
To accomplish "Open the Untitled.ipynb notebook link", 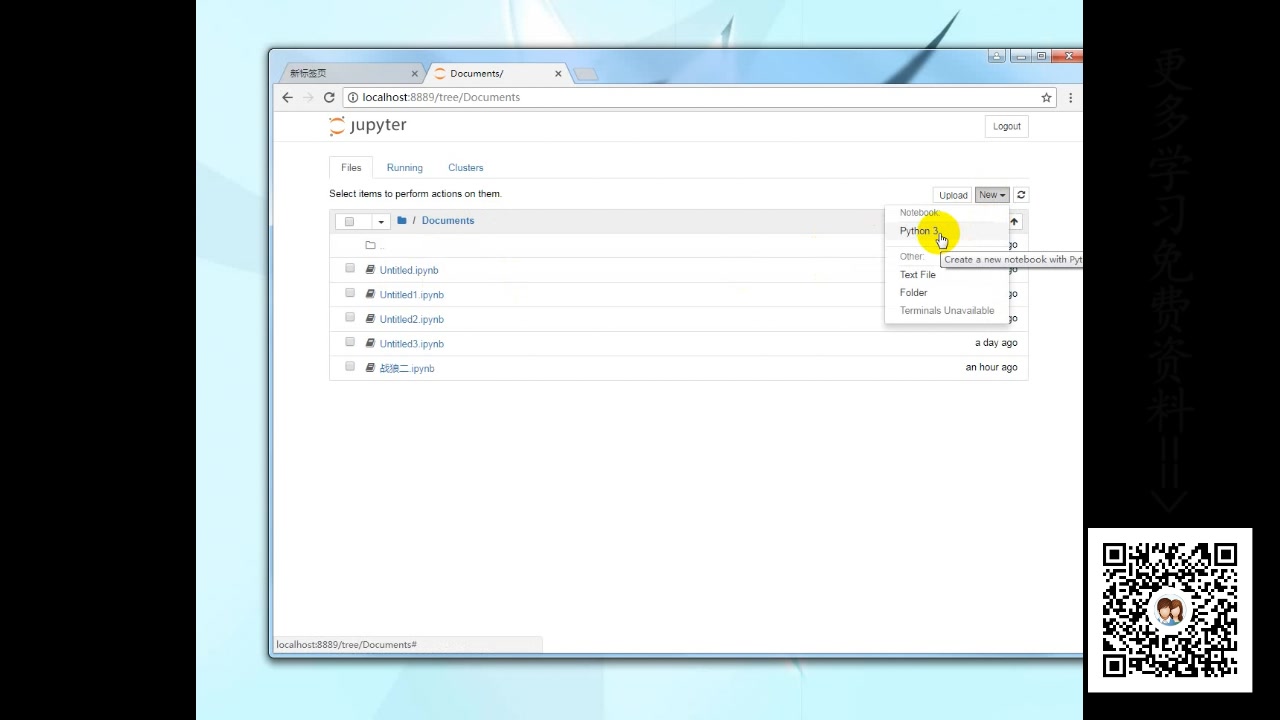I will pos(409,270).
